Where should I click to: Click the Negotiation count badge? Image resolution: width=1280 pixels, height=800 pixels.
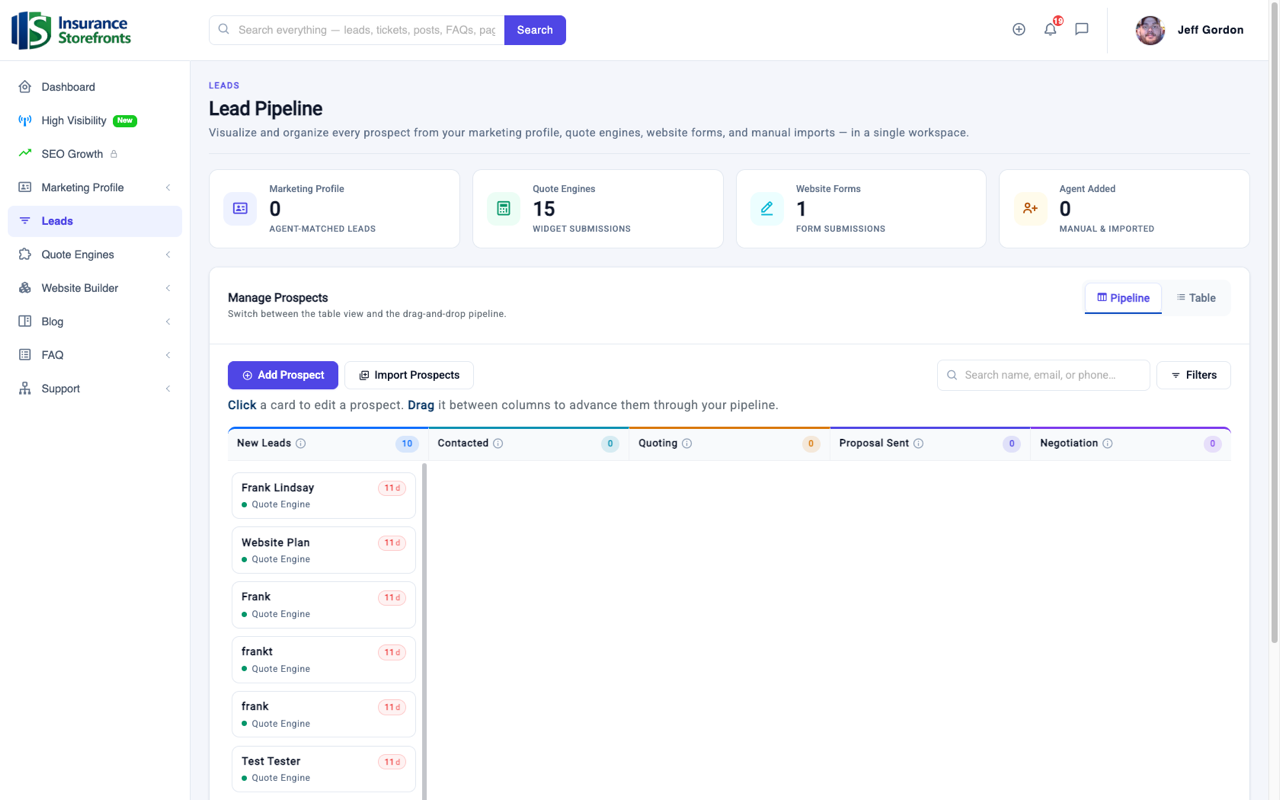point(1213,444)
